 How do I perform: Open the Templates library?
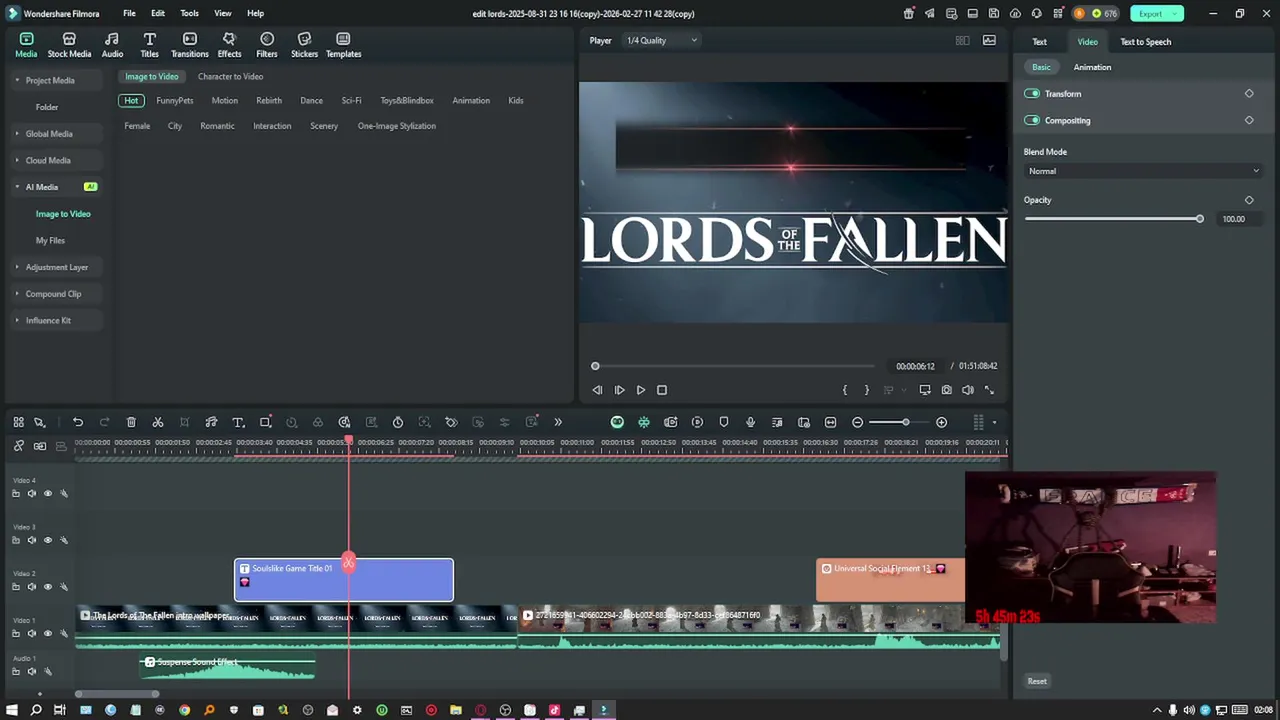click(x=343, y=45)
